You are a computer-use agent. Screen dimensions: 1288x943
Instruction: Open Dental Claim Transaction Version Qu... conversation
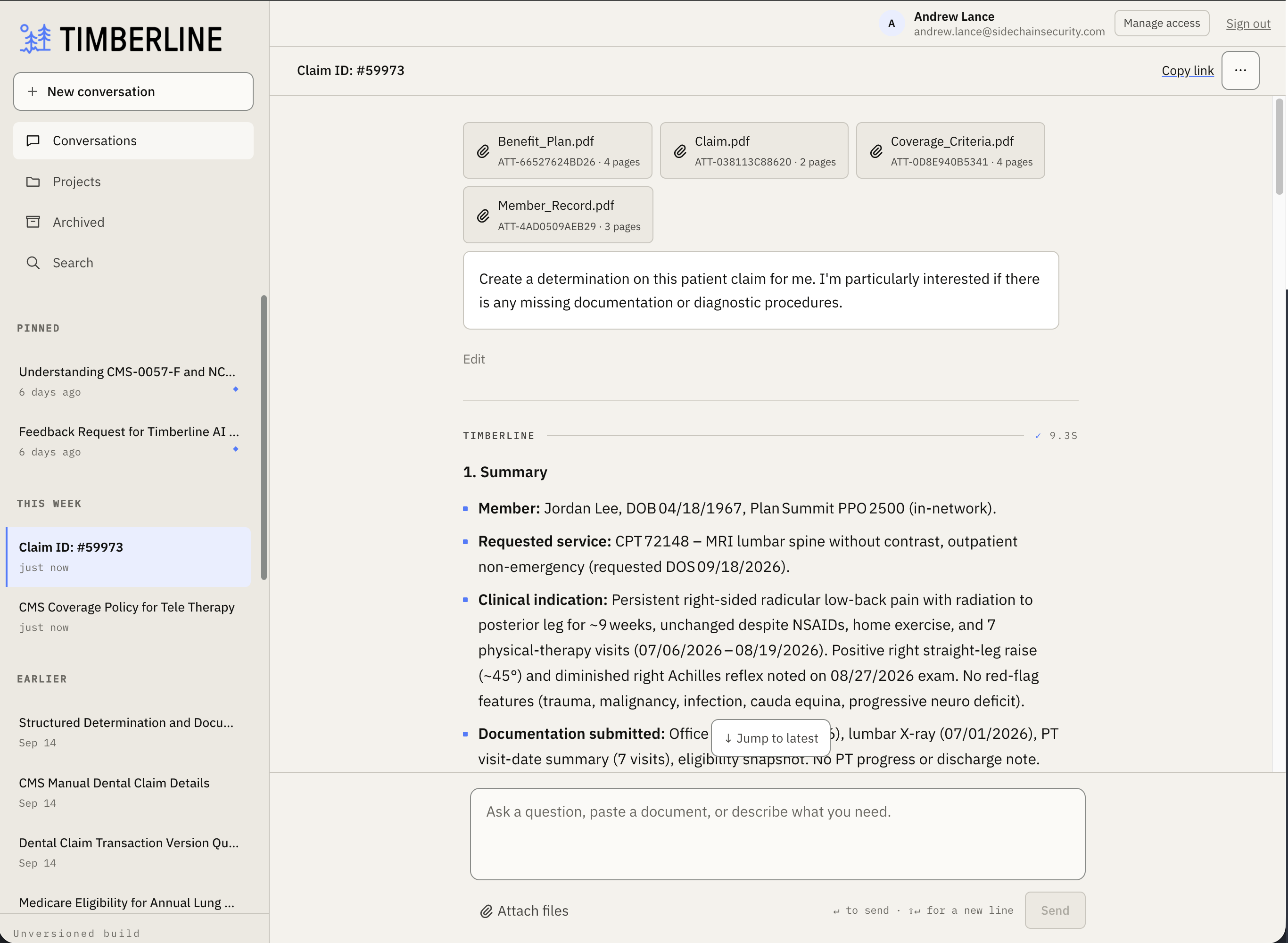128,852
